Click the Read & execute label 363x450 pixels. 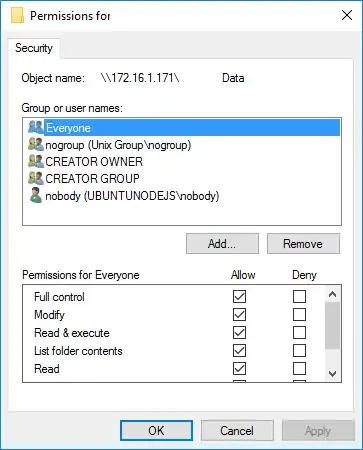pyautogui.click(x=72, y=333)
